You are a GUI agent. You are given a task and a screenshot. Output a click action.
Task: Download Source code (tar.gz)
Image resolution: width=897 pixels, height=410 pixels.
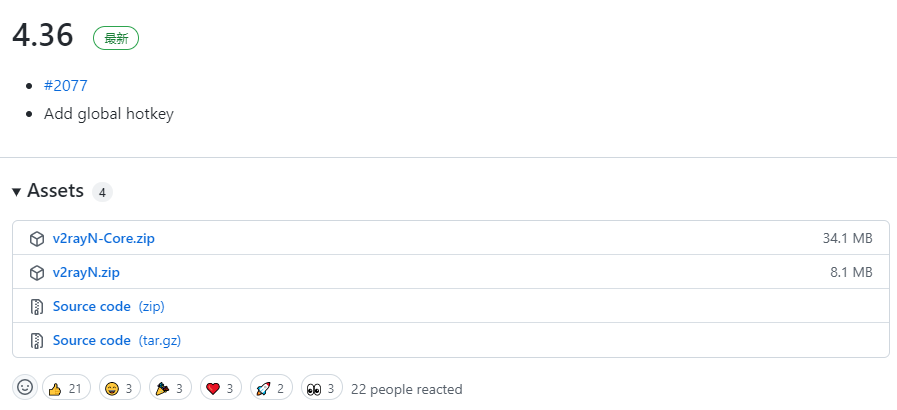click(x=117, y=340)
